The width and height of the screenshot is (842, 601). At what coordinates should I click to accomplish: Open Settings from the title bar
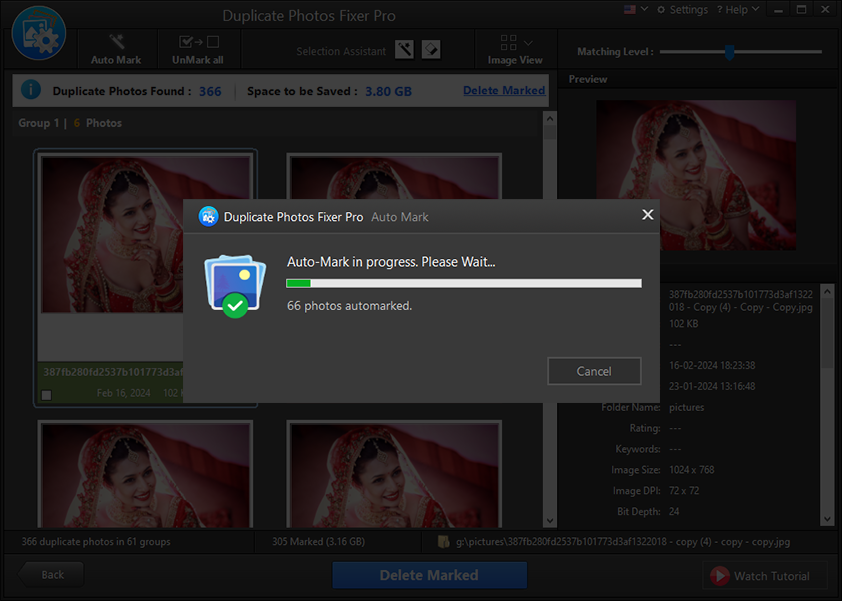click(683, 10)
